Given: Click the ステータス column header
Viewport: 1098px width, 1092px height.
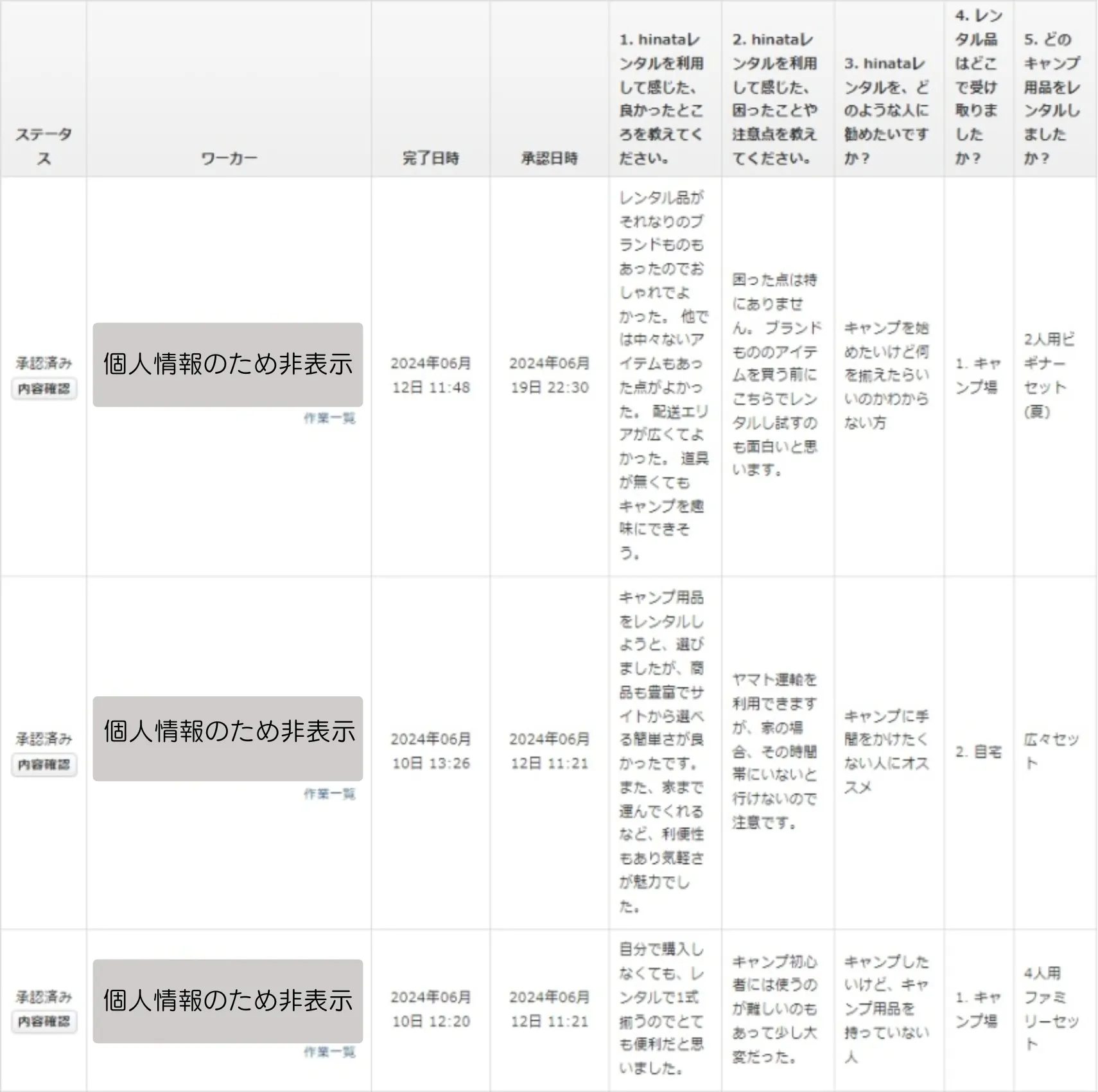Looking at the screenshot, I should pyautogui.click(x=44, y=146).
